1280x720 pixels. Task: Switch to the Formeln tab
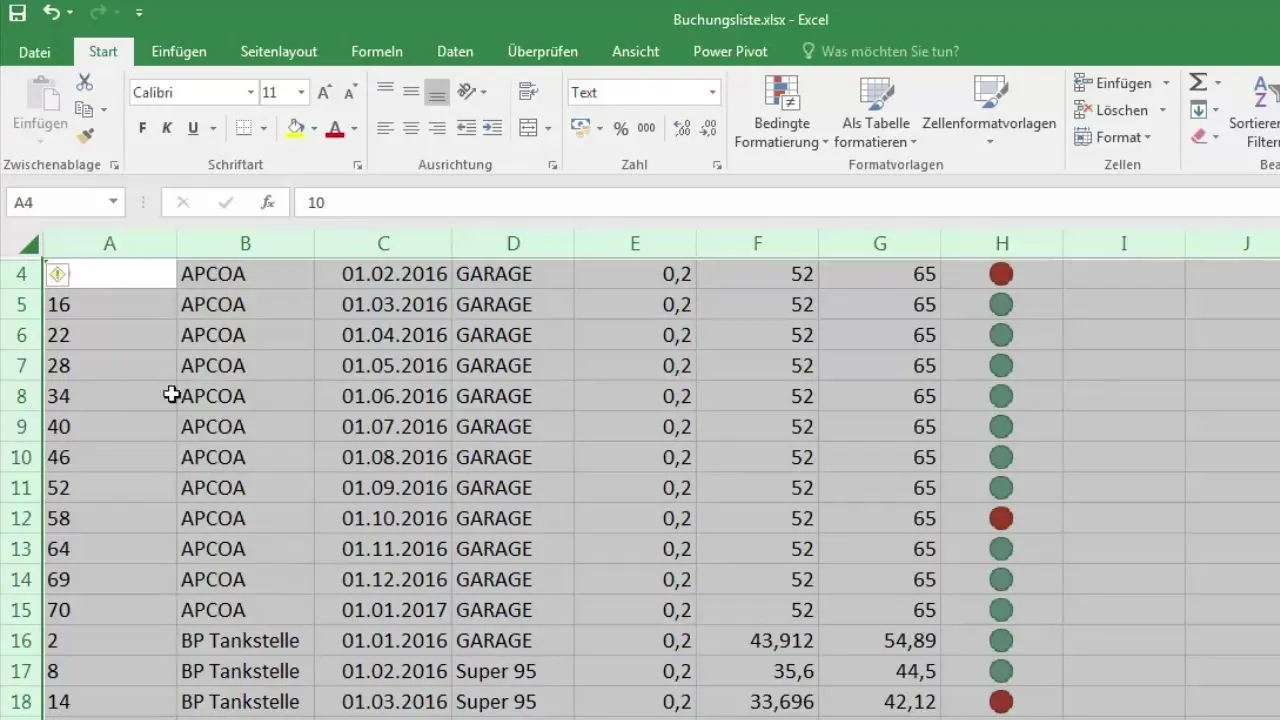click(377, 52)
